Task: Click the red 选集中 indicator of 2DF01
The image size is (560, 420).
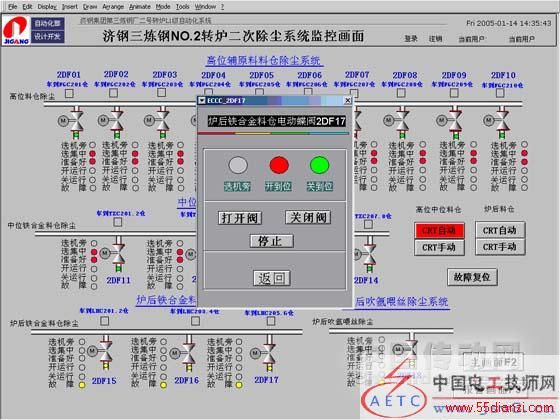Action: 92,154
